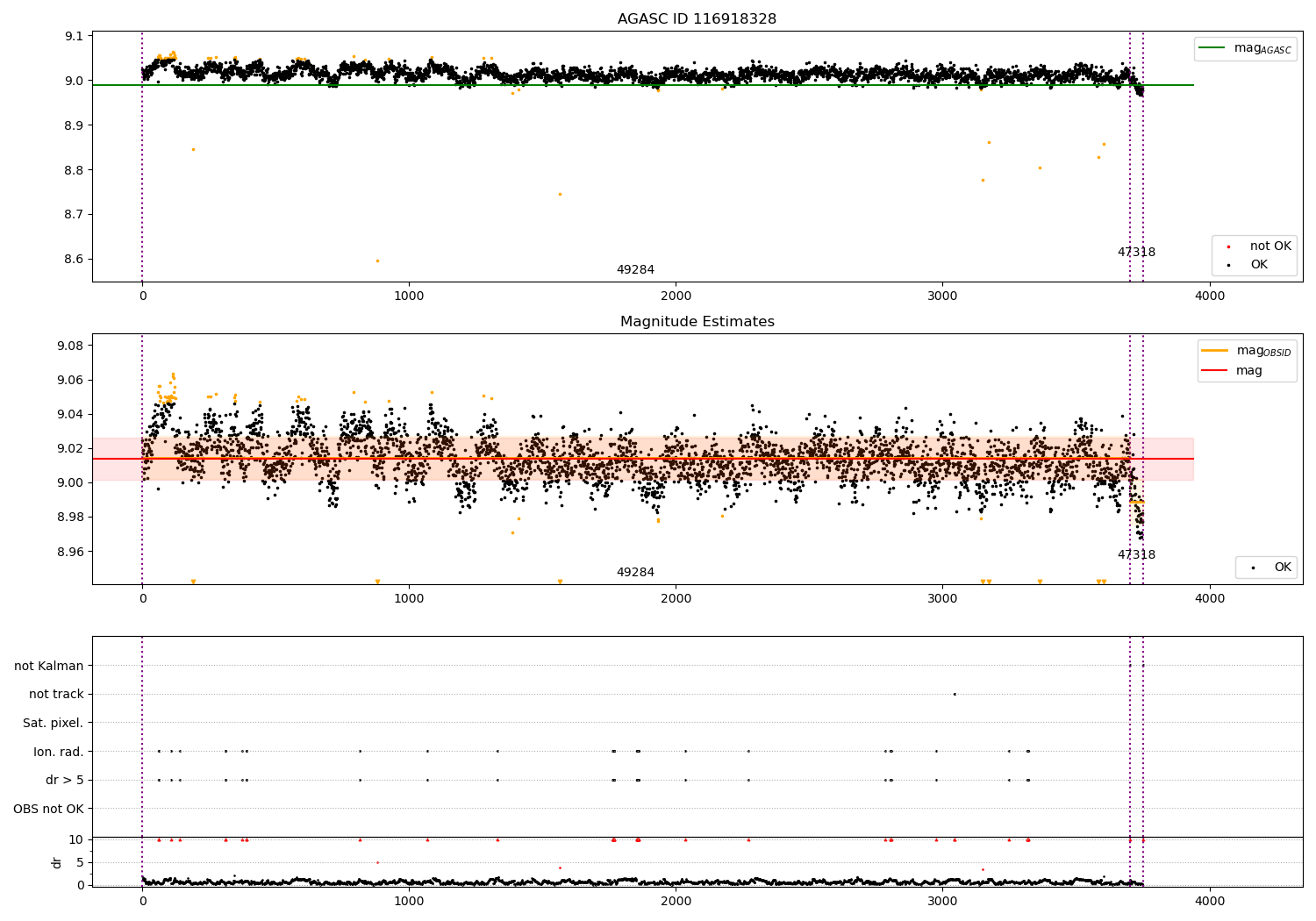Click the y-axis tick label '8.98'
The height and width of the screenshot is (921, 1316).
(71, 518)
